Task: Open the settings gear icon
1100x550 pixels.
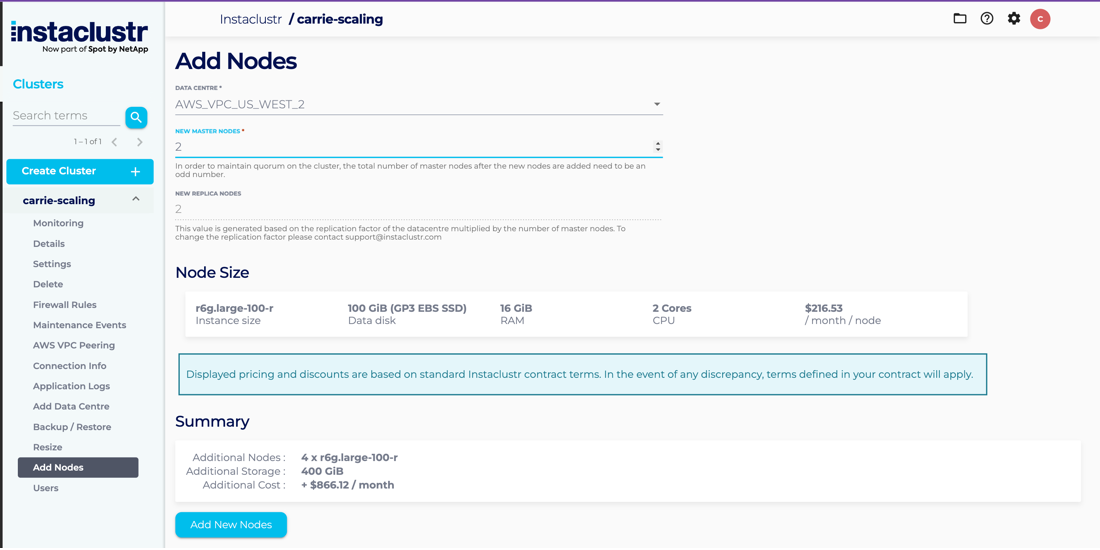Action: click(1014, 19)
